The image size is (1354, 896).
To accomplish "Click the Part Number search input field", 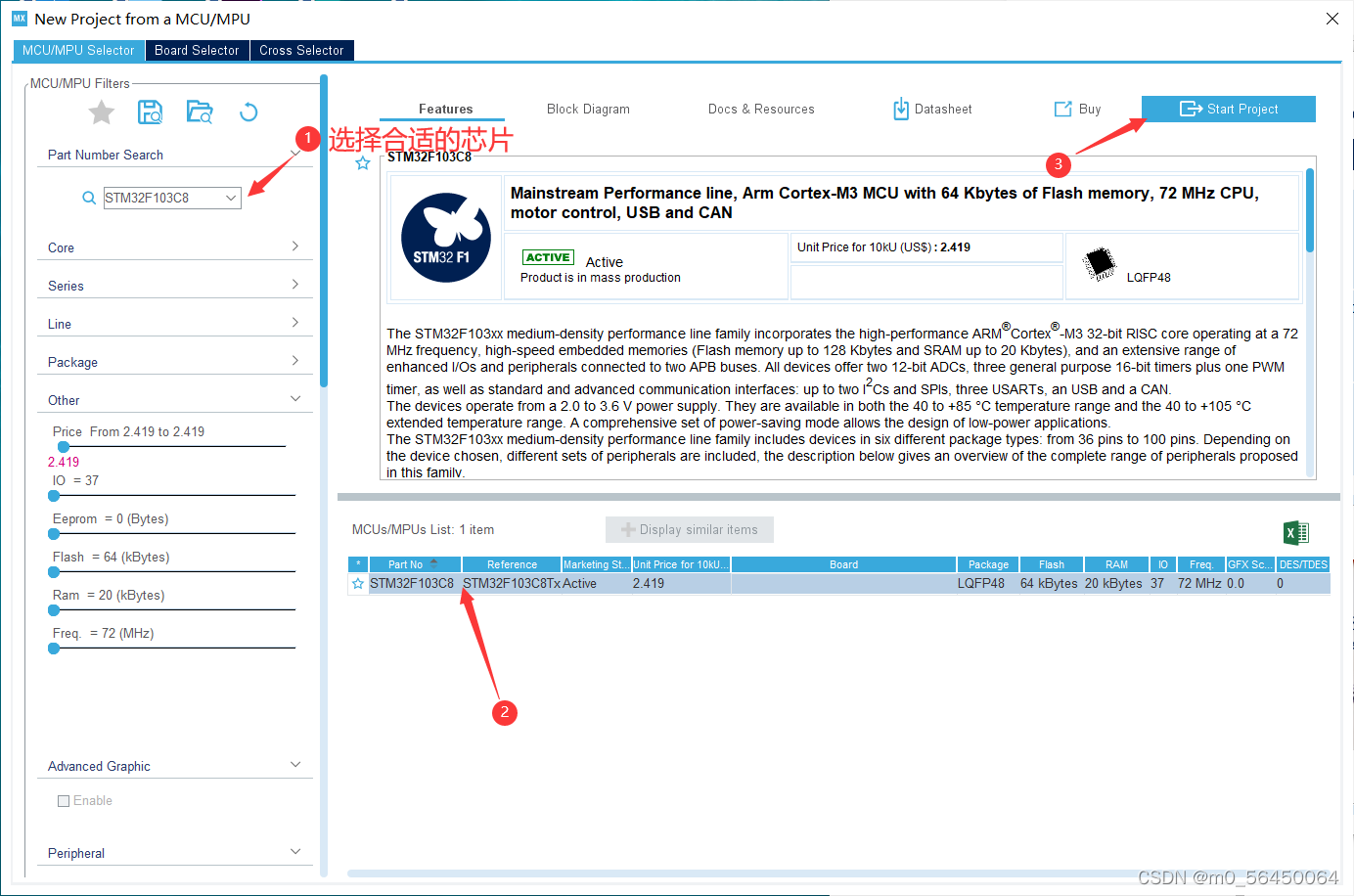I will (163, 198).
